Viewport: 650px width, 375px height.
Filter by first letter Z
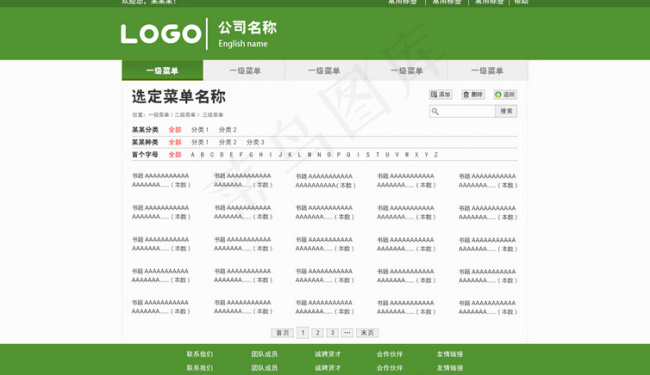(436, 155)
